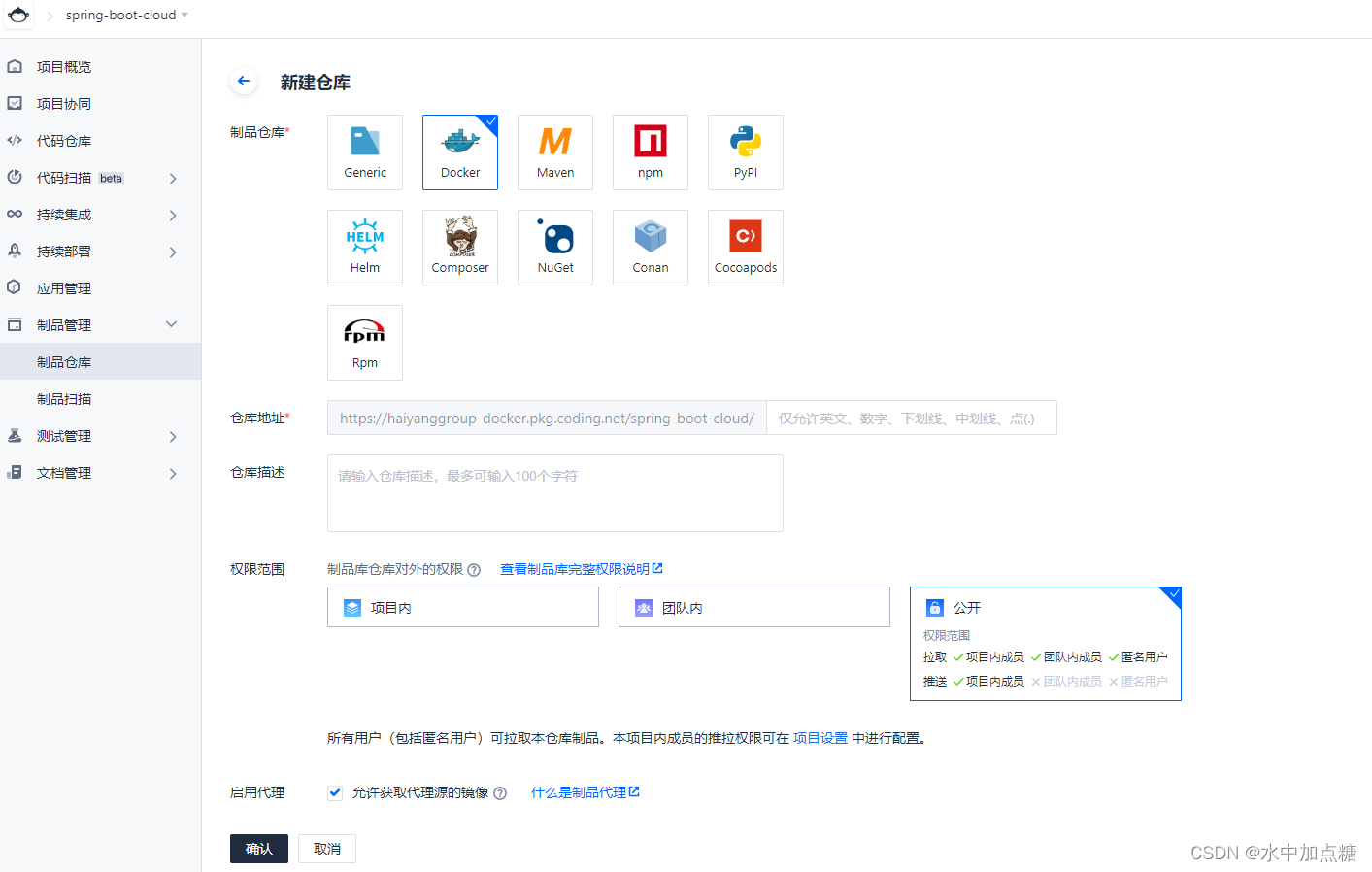
Task: Open the 项目设置 link in the description
Action: tap(820, 738)
